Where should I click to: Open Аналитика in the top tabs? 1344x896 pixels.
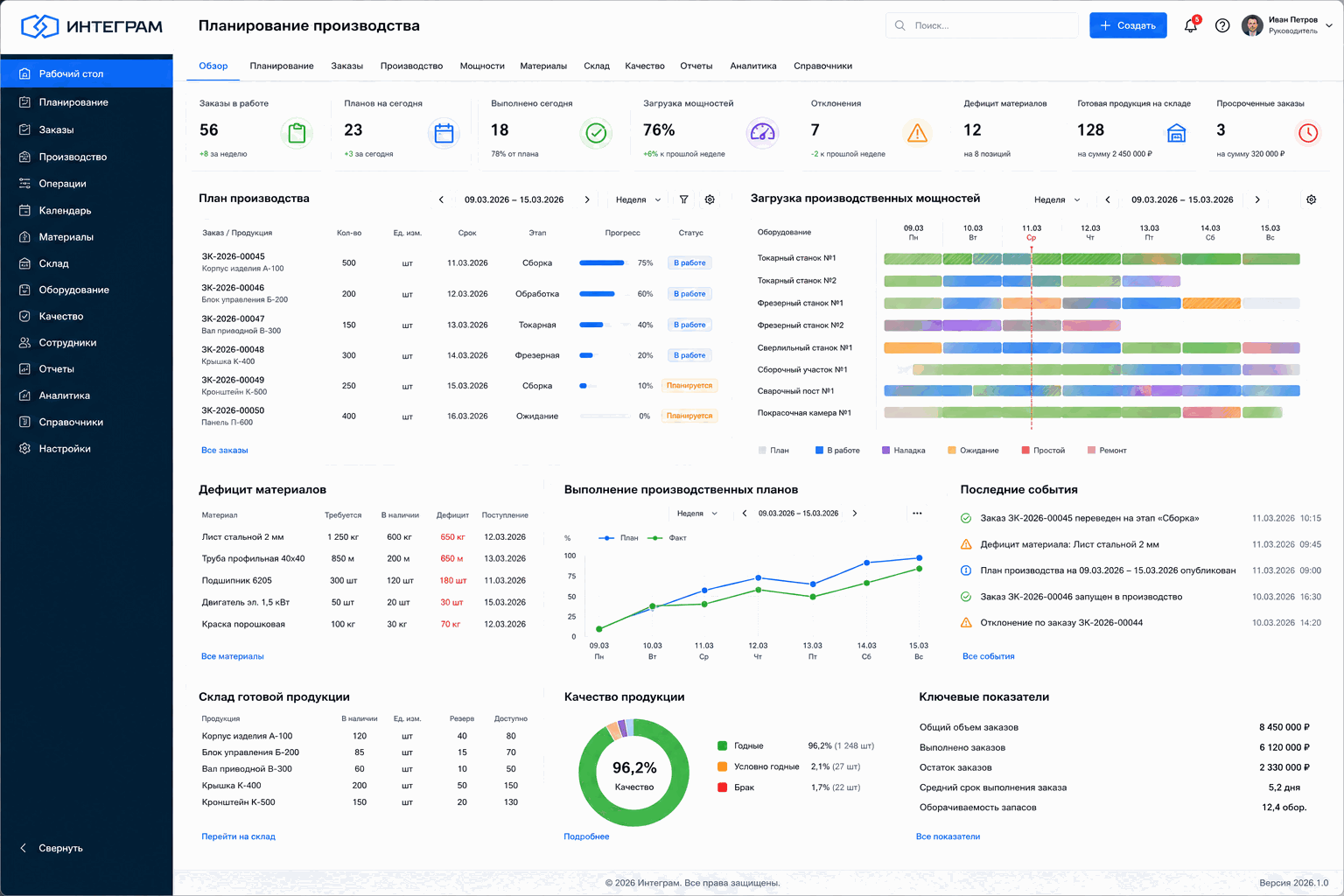(x=753, y=66)
